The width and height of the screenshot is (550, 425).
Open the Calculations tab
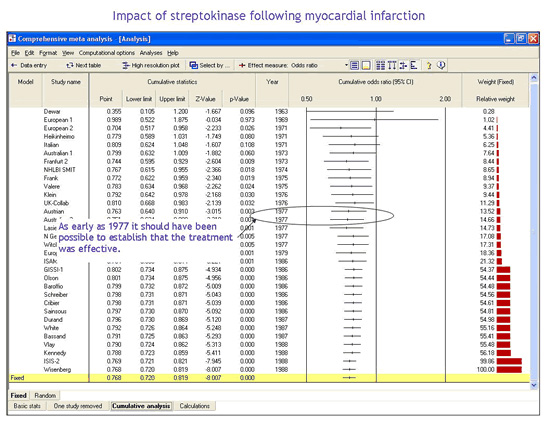click(195, 406)
